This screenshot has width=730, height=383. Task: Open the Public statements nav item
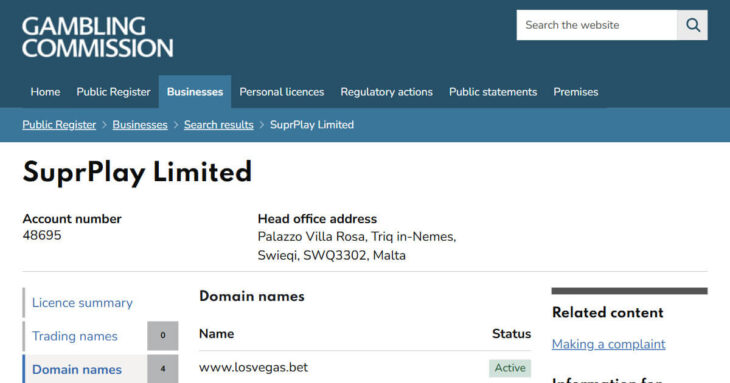[x=493, y=92]
